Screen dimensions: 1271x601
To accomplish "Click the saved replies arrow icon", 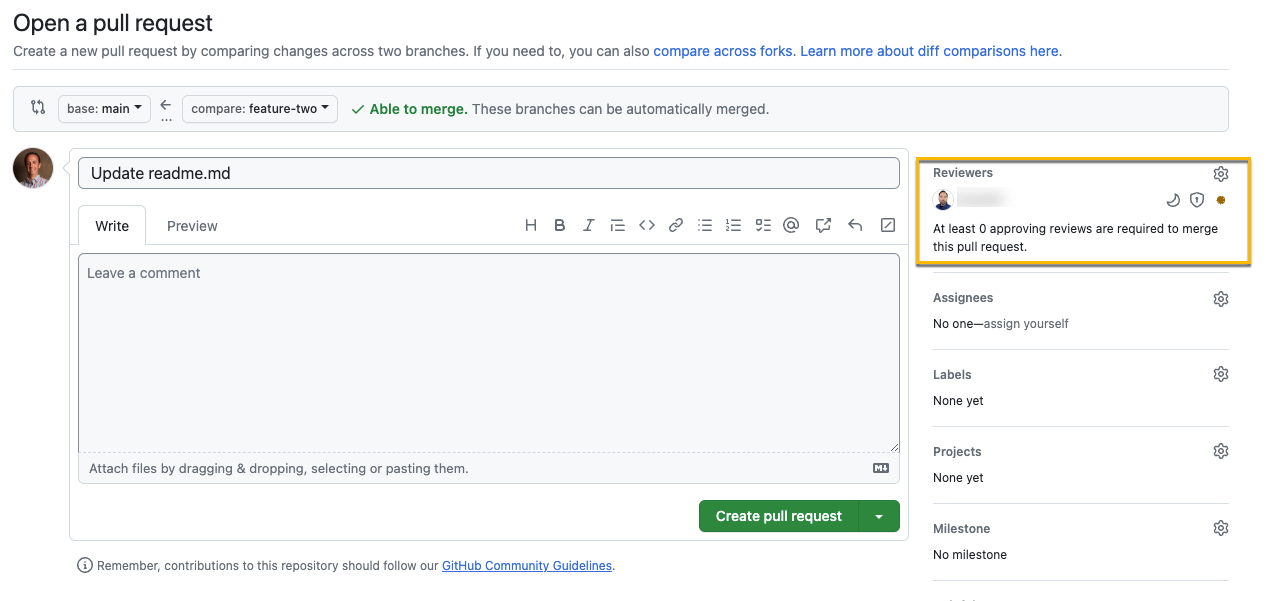I will tap(855, 226).
